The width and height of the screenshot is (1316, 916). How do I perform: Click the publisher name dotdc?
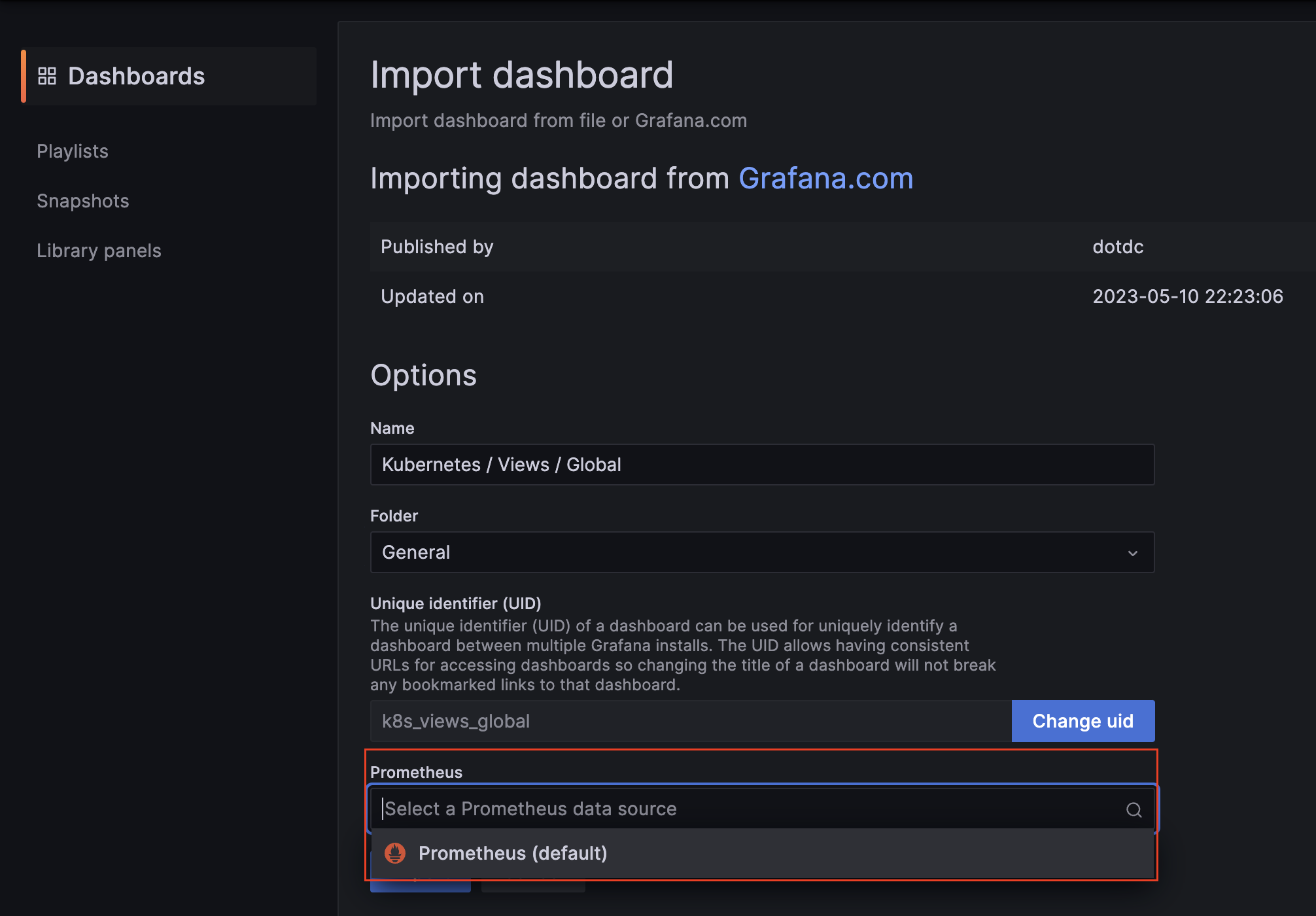coord(1118,247)
